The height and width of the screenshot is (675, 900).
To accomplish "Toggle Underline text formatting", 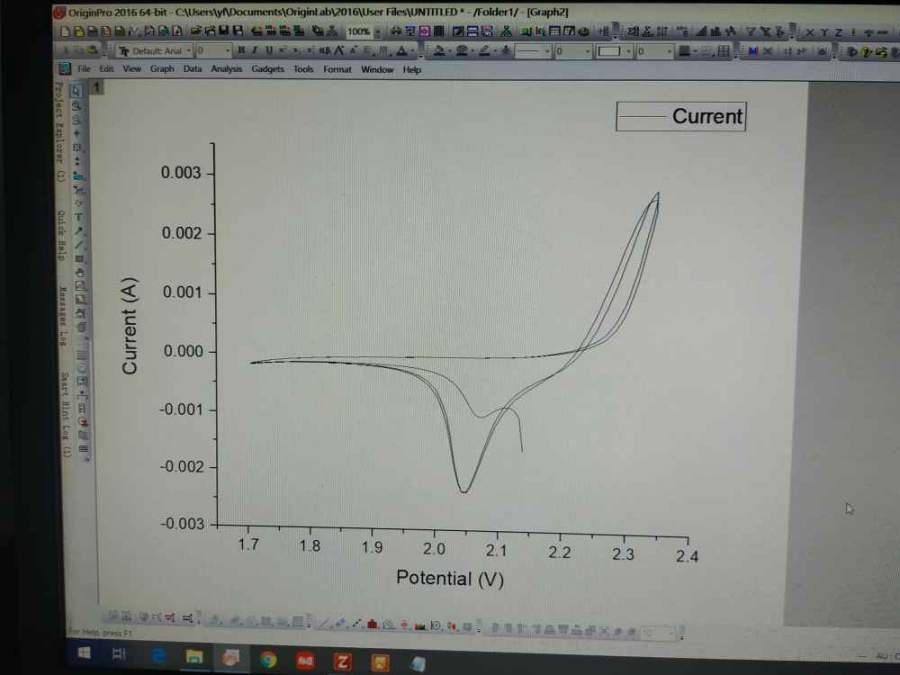I will pyautogui.click(x=269, y=51).
